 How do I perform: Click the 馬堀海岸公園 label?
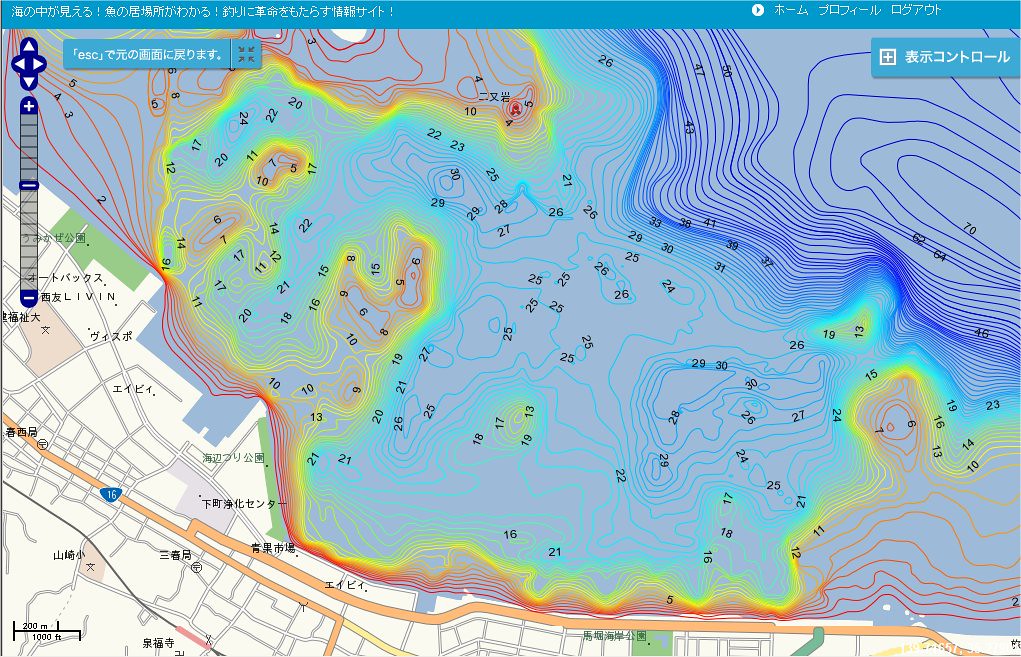click(615, 636)
